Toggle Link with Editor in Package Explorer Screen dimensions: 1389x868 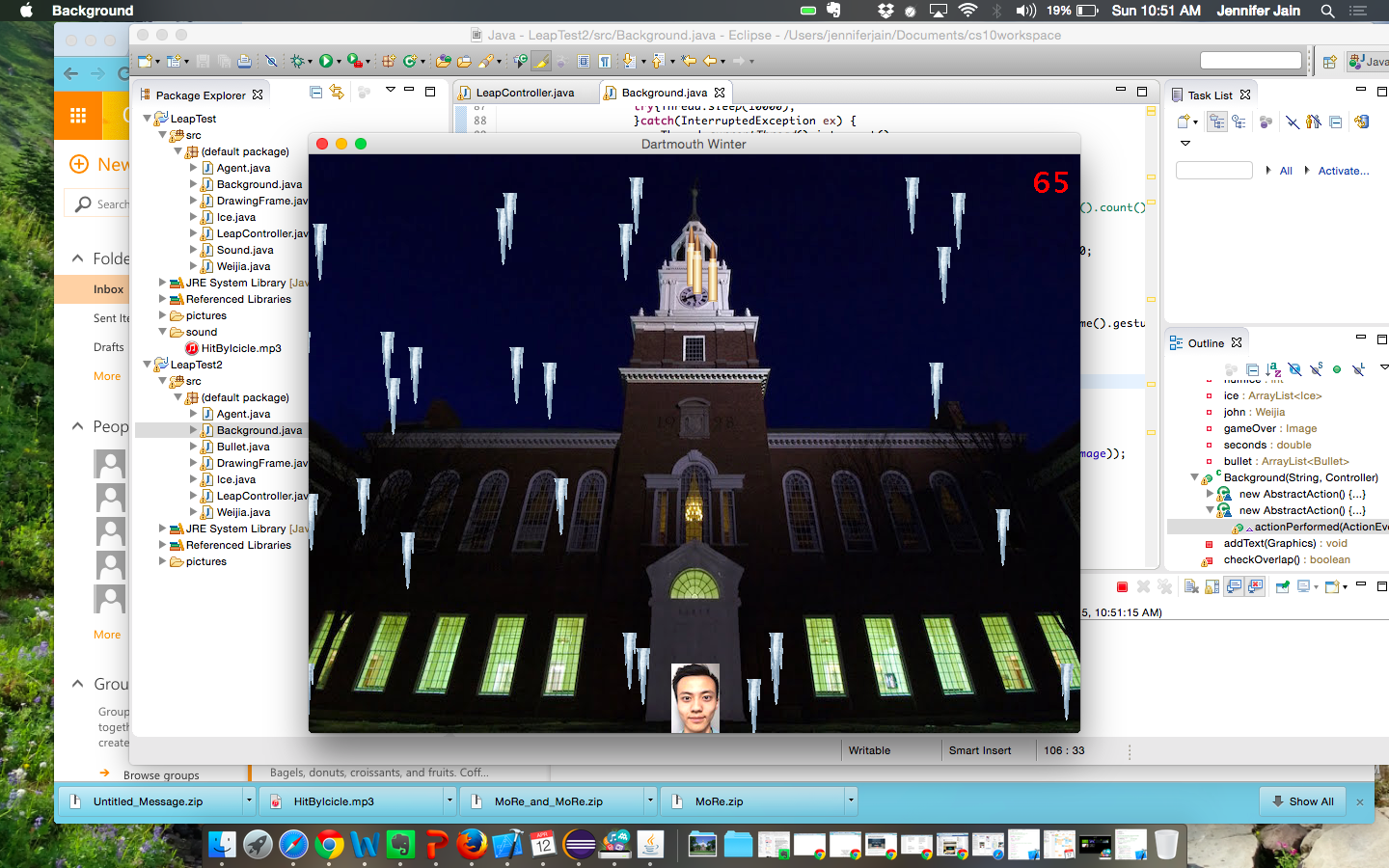coord(337,92)
